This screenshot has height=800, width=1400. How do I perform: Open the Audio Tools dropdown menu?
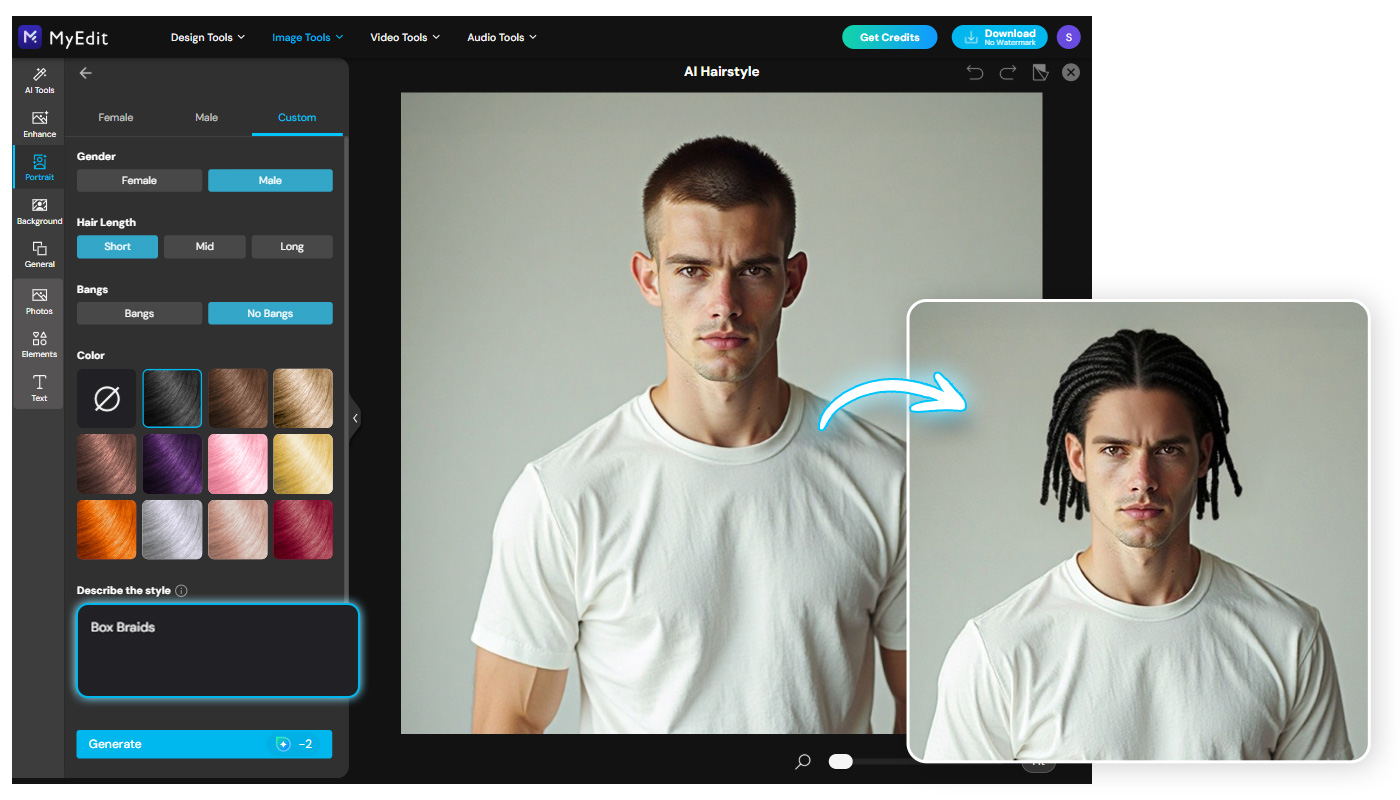pyautogui.click(x=502, y=38)
